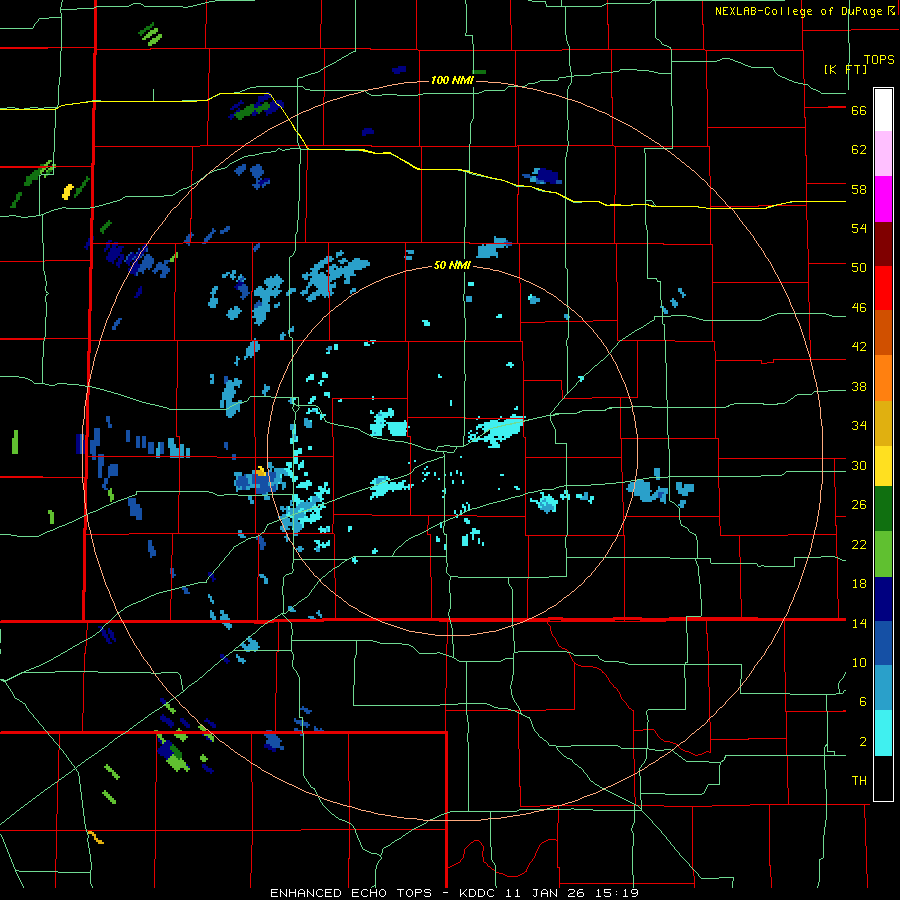
Task: Click the ENHANCED ECHO TOPS product title
Action: (351, 893)
